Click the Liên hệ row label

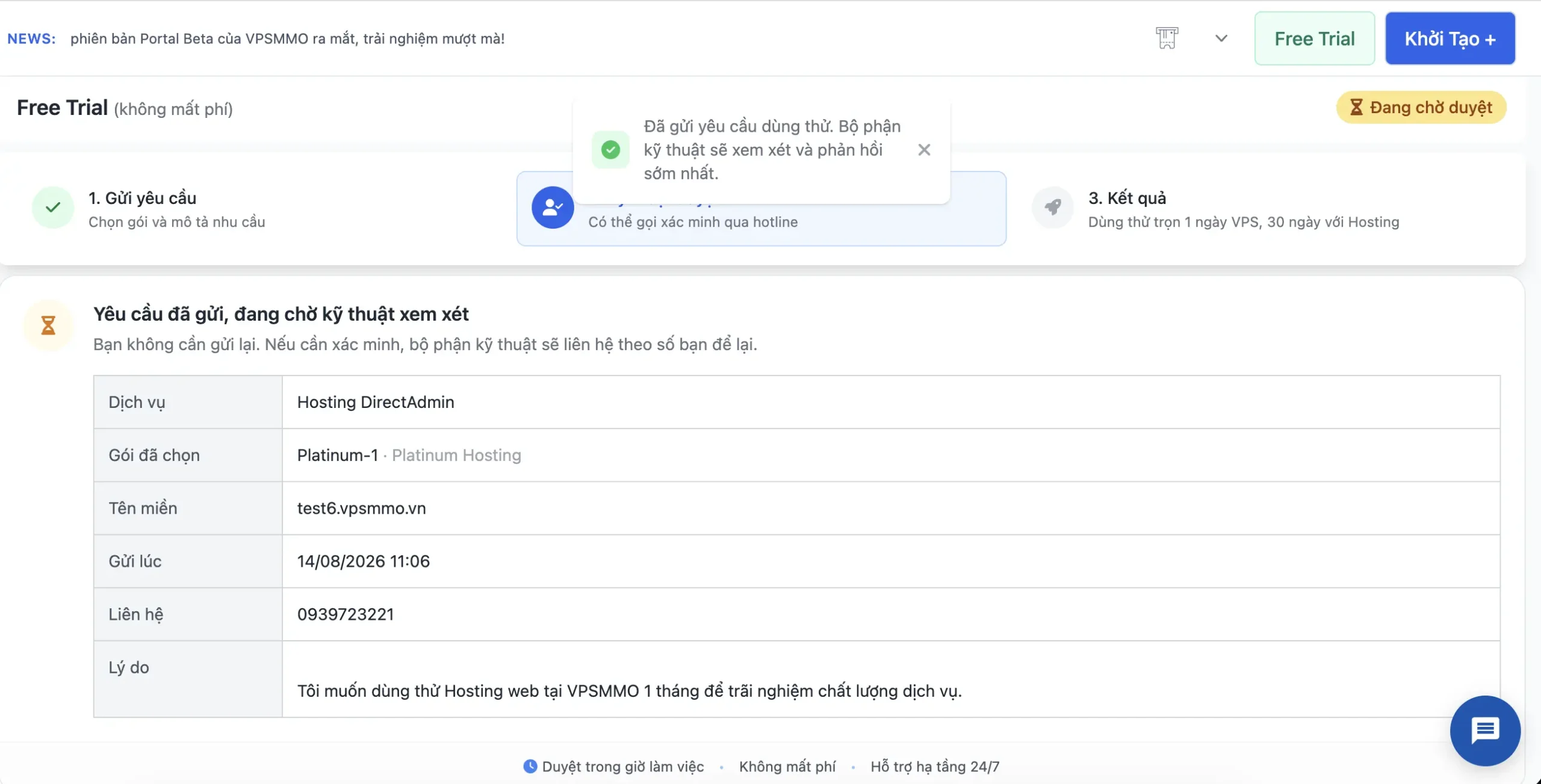pyautogui.click(x=135, y=614)
